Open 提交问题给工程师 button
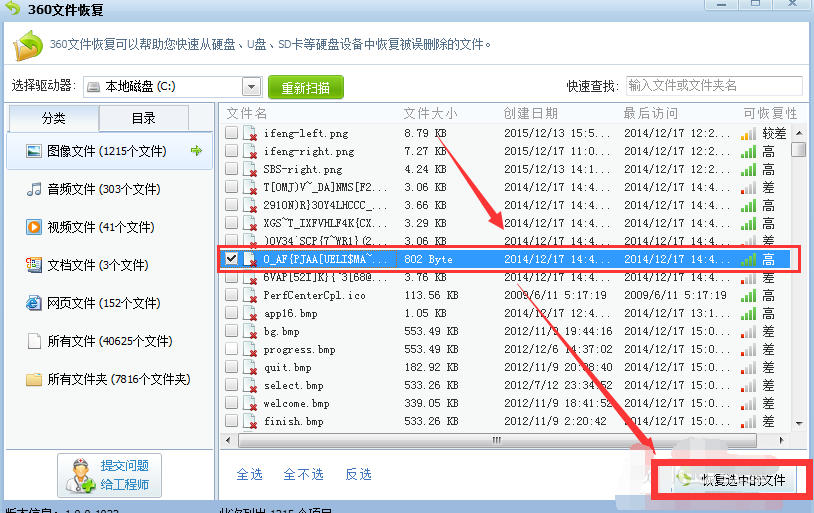814x513 pixels. tap(110, 475)
